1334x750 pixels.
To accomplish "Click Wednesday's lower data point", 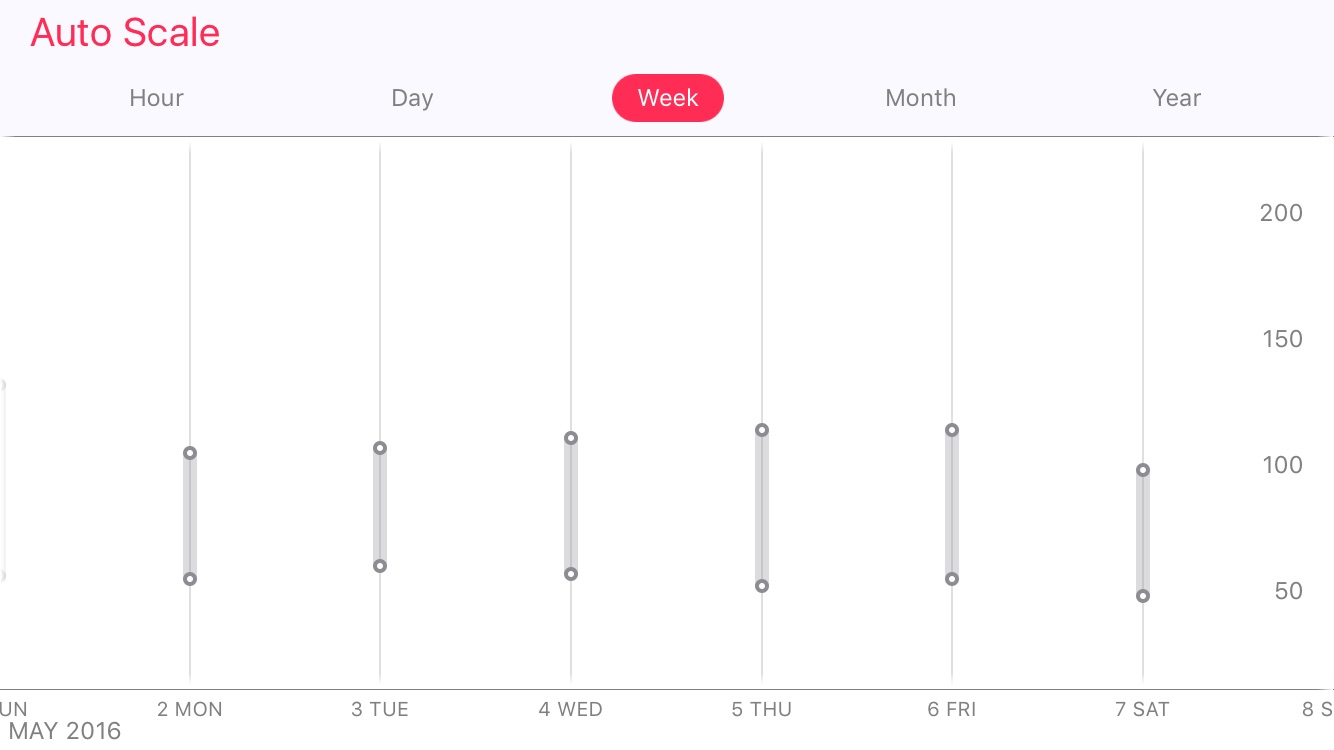I will tap(571, 574).
